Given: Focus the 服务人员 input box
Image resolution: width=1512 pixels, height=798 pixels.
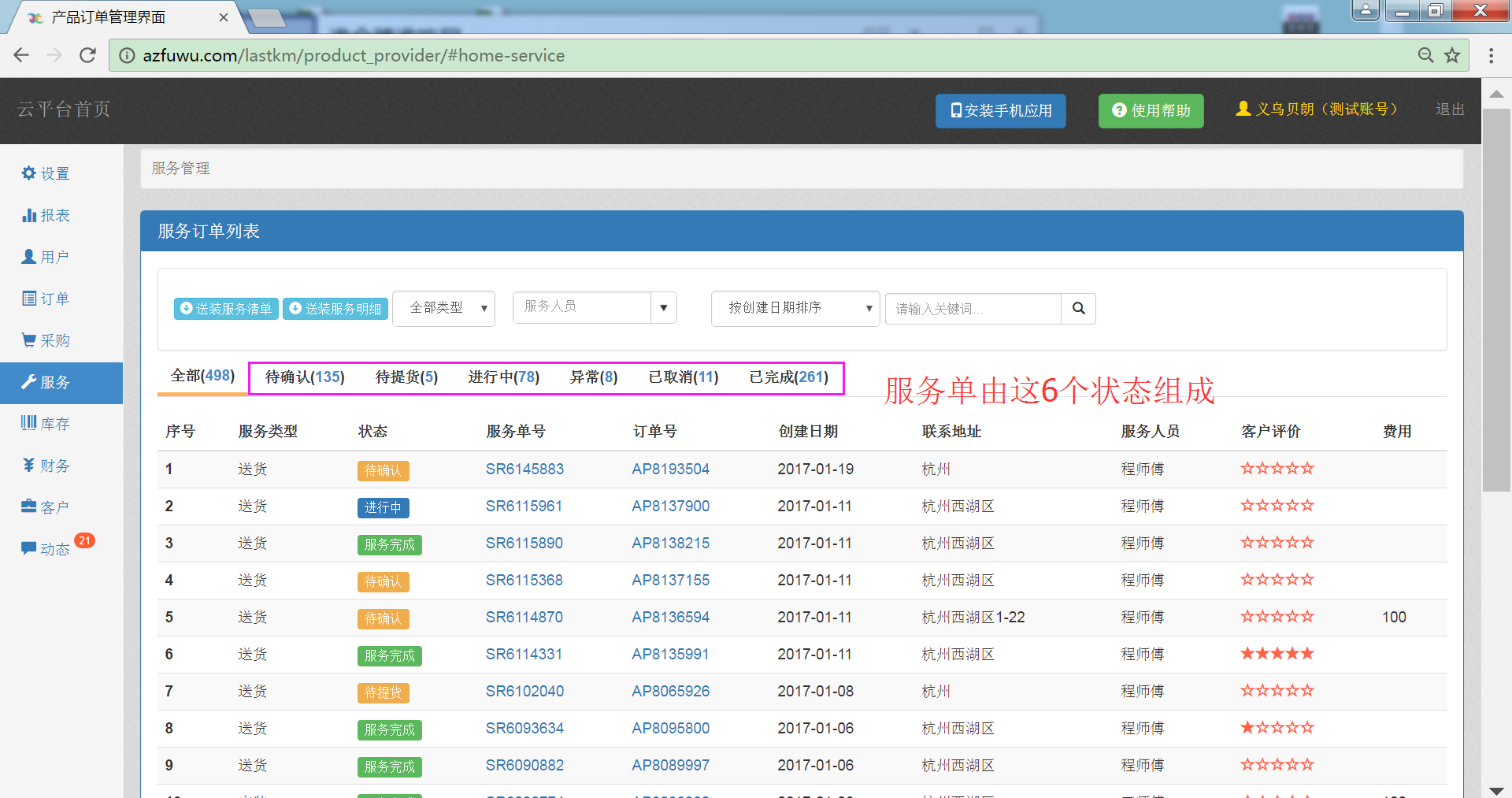Looking at the screenshot, I should [582, 306].
